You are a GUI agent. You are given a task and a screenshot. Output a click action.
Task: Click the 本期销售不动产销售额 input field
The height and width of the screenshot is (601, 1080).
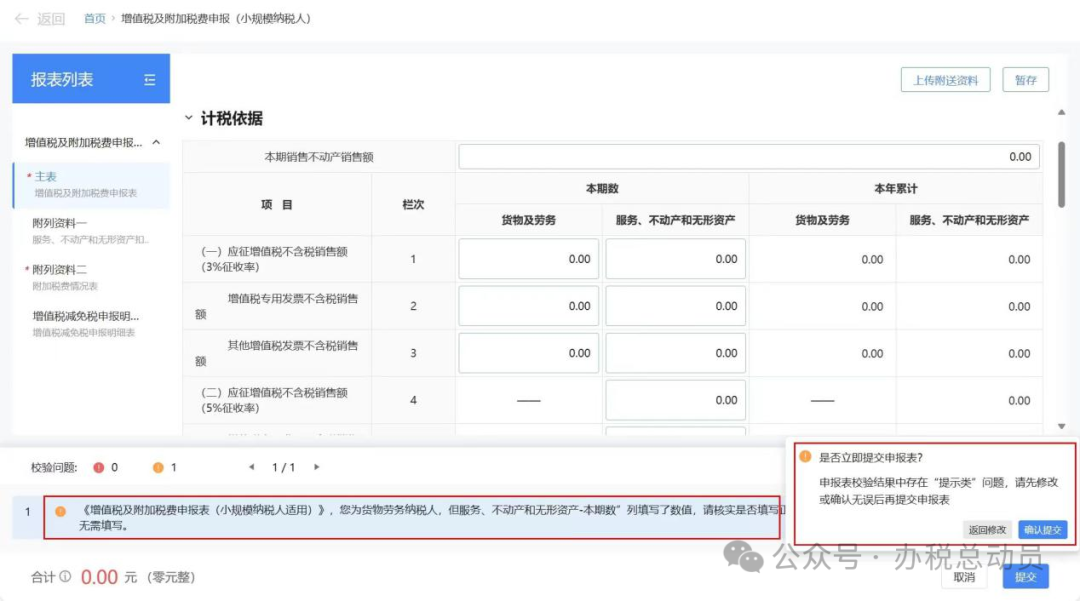pyautogui.click(x=748, y=156)
